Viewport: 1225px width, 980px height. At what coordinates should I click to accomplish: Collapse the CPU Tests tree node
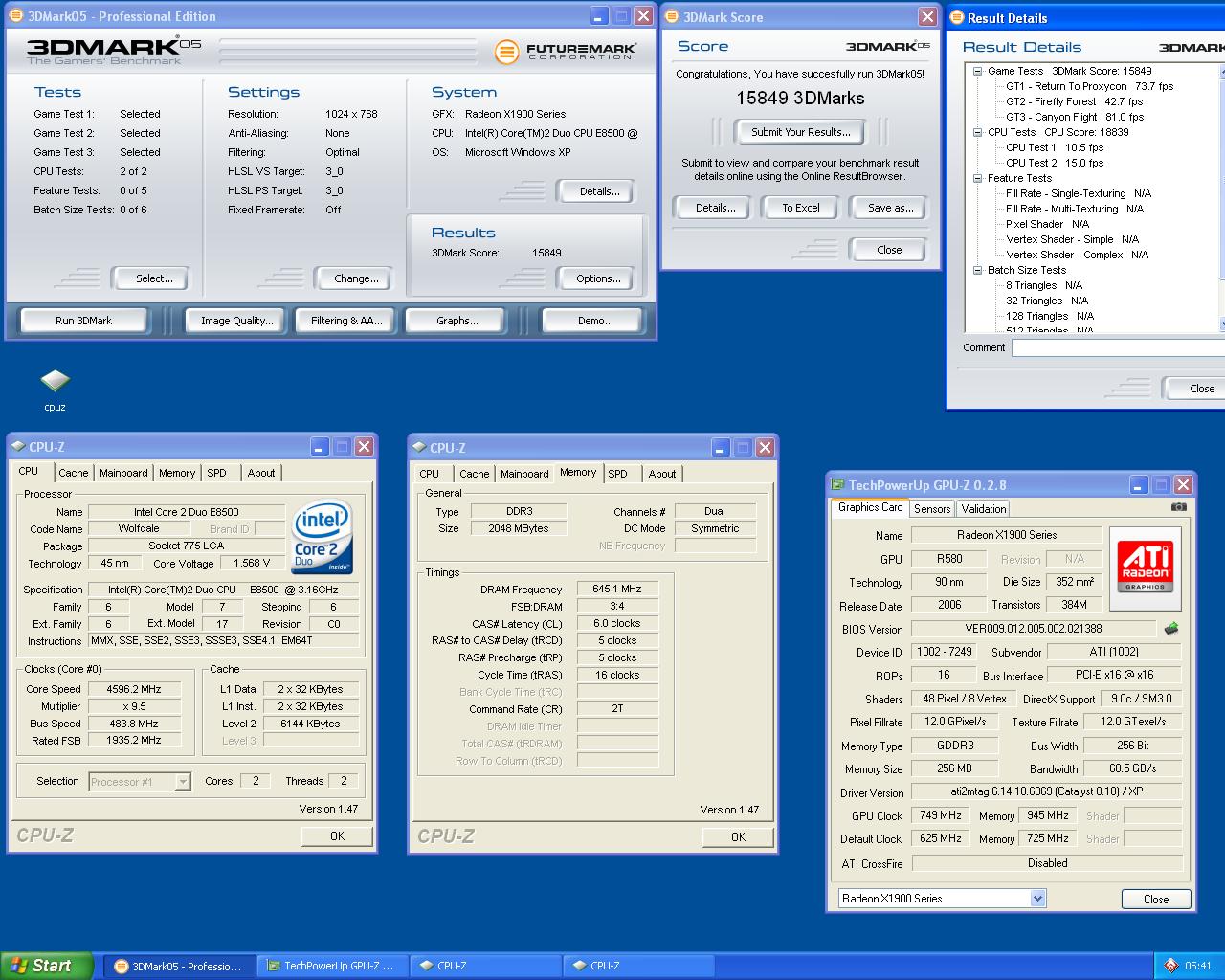977,132
